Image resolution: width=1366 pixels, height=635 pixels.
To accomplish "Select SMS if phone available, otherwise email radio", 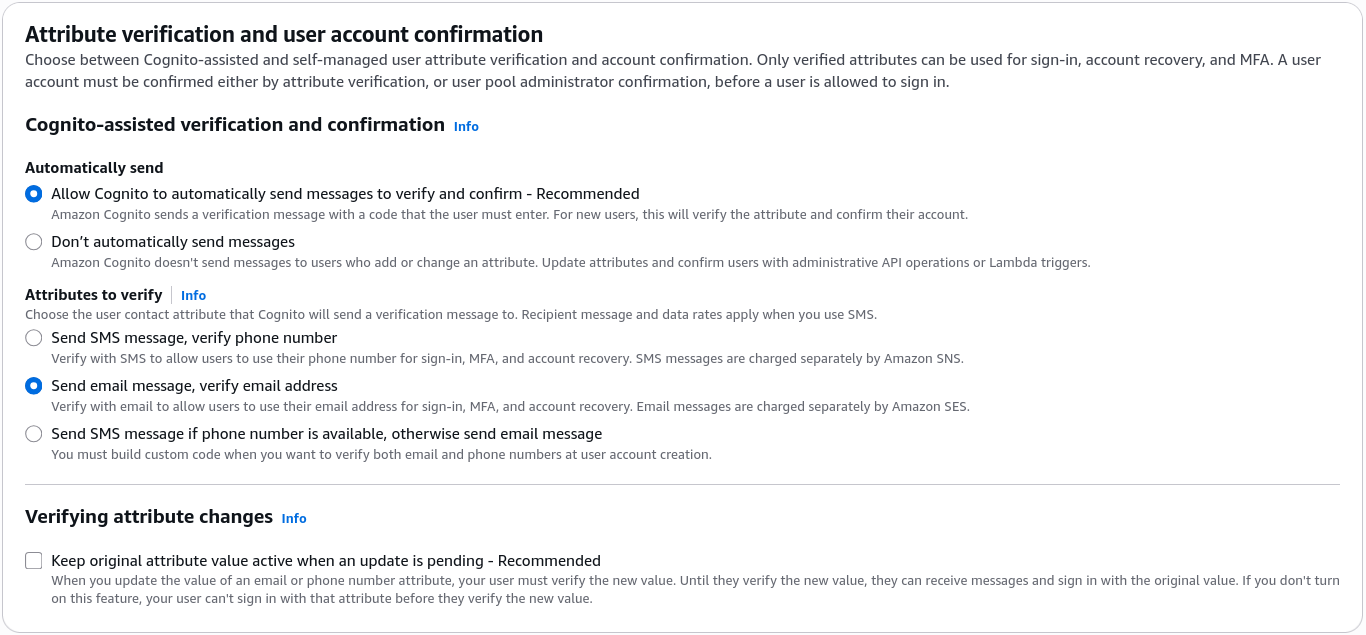I will (x=34, y=434).
